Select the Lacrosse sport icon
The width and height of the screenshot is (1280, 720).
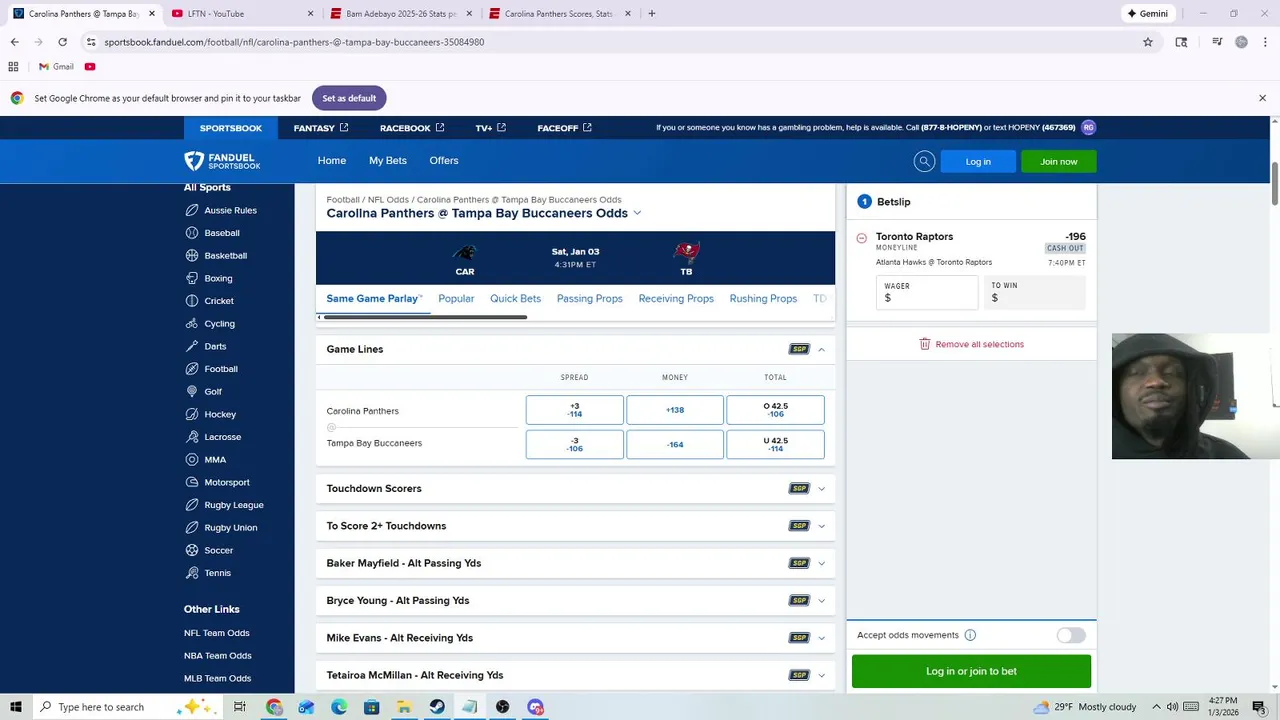[x=192, y=437]
